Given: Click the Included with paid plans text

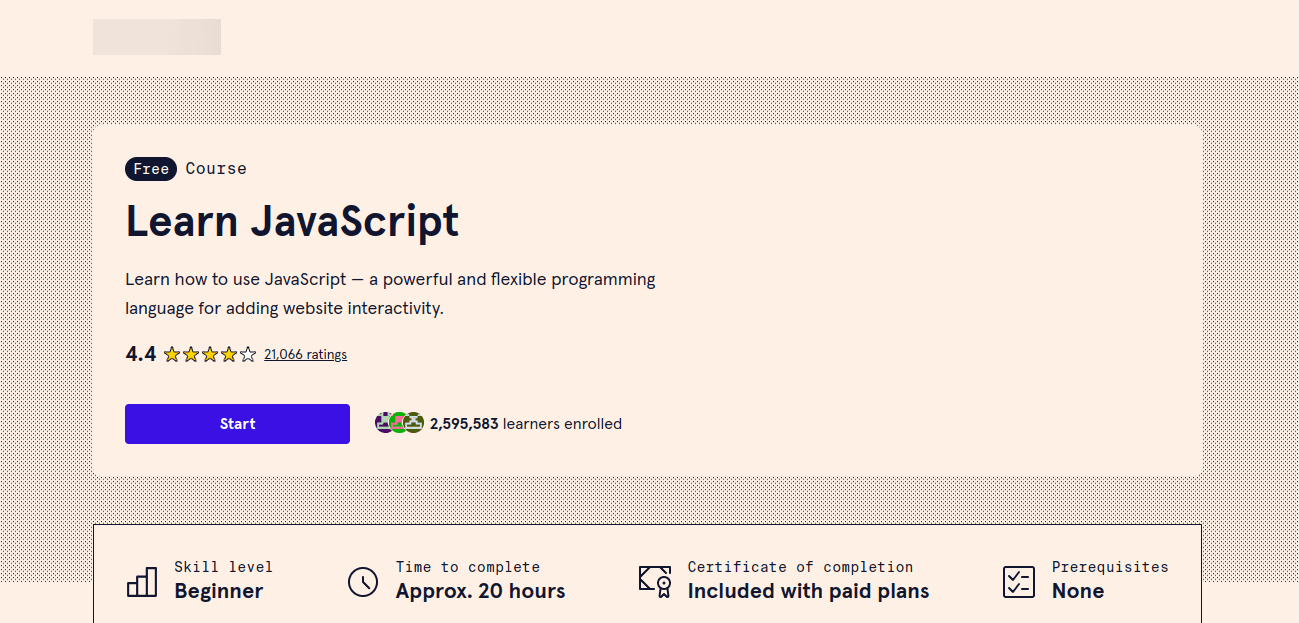Looking at the screenshot, I should (808, 591).
